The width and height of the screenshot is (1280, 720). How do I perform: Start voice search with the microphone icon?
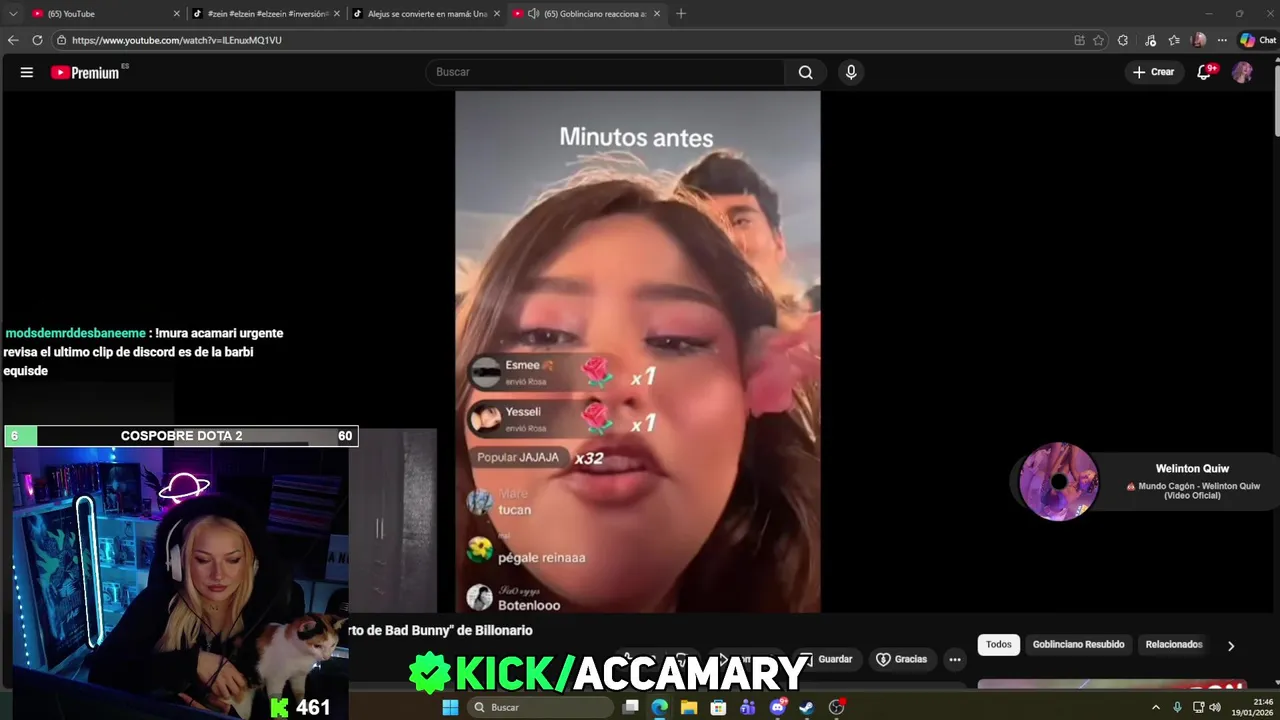(851, 72)
